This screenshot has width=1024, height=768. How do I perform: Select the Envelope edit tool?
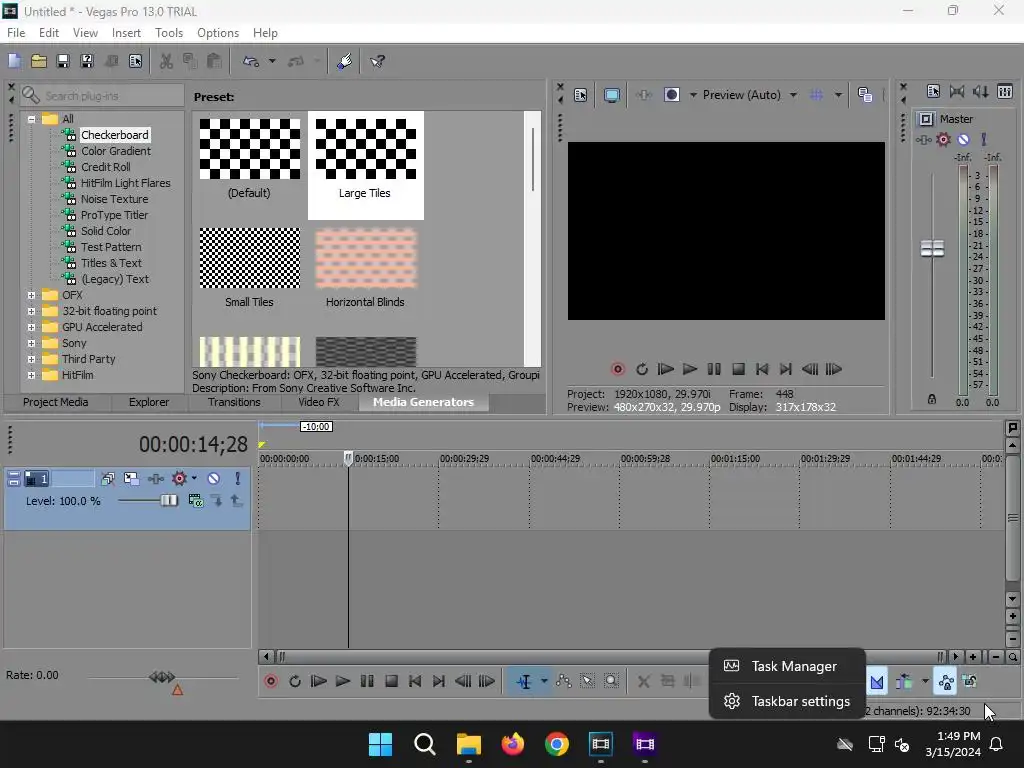[x=564, y=681]
